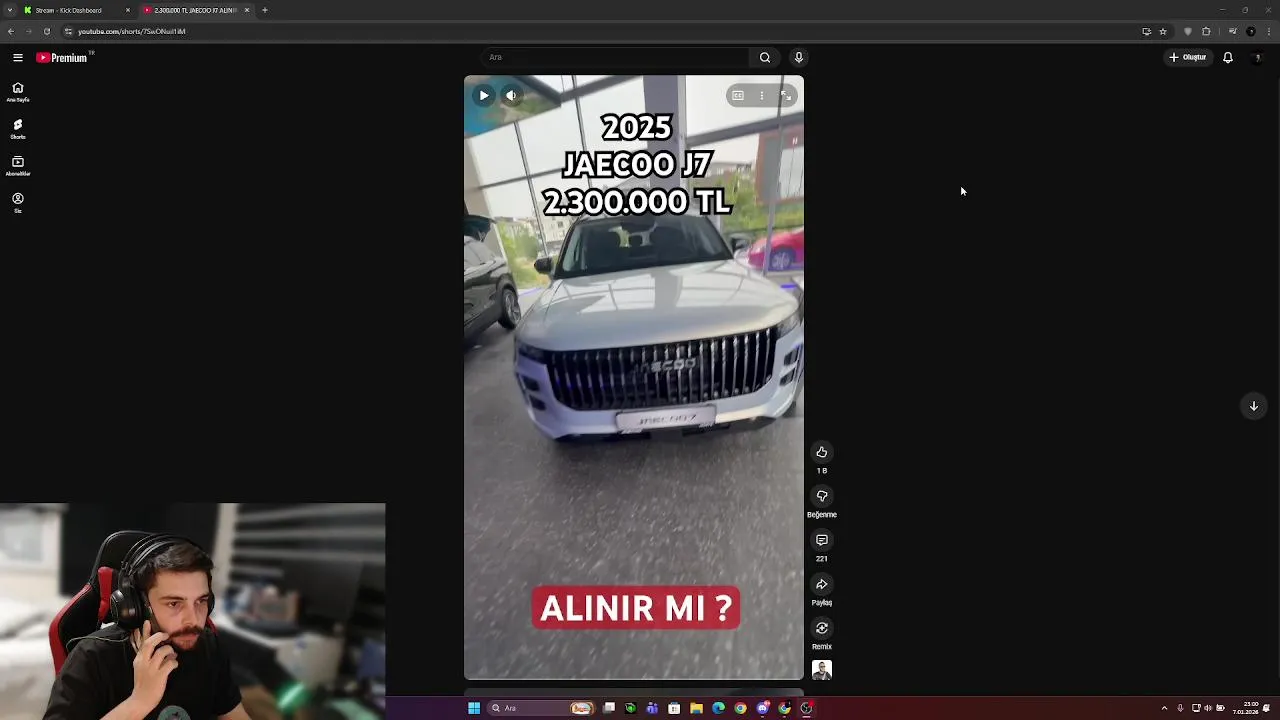Remix this short
1280x720 pixels.
822,628
